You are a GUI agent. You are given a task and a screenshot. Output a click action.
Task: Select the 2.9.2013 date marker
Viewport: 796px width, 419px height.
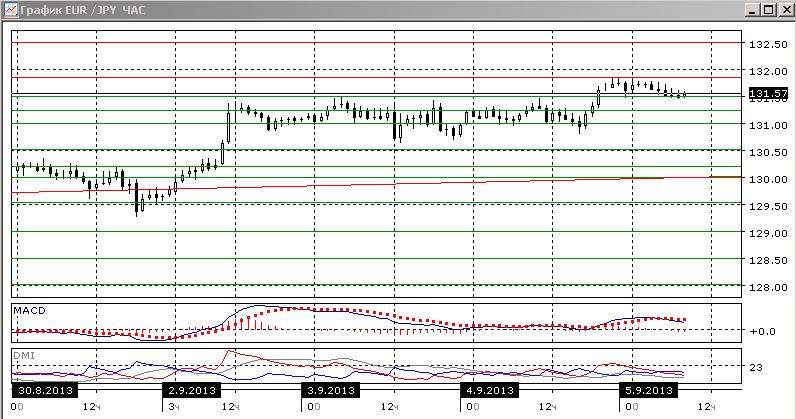(x=191, y=391)
